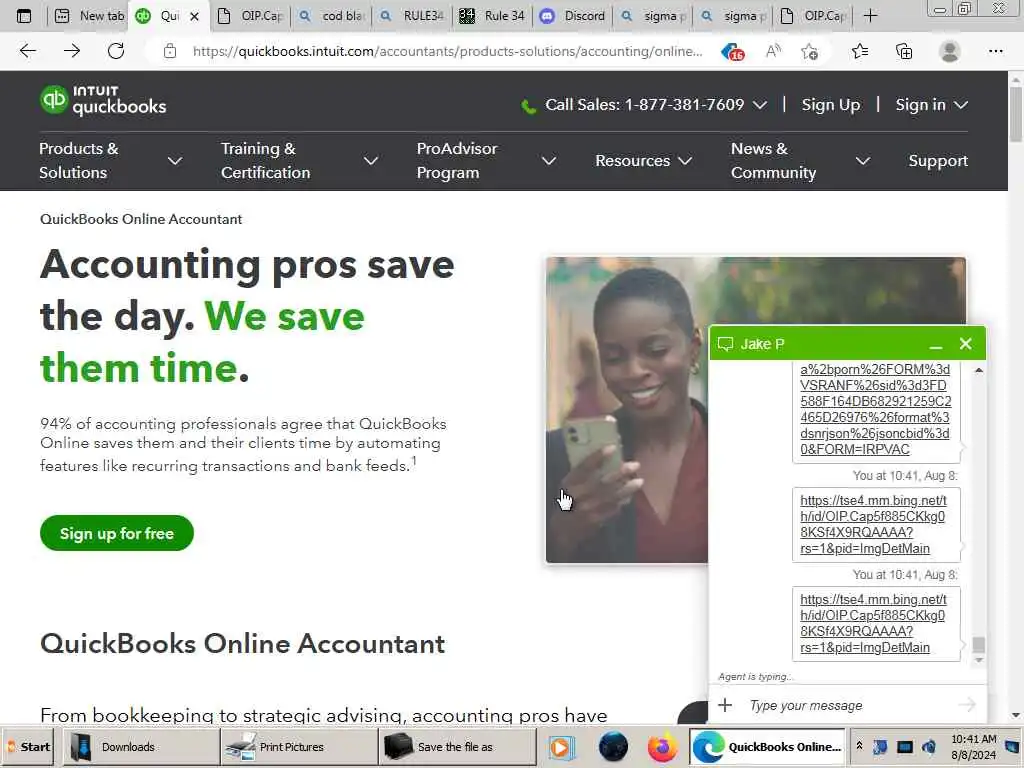Click the taskbar clock 10:41 AM
The height and width of the screenshot is (768, 1024).
(973, 746)
